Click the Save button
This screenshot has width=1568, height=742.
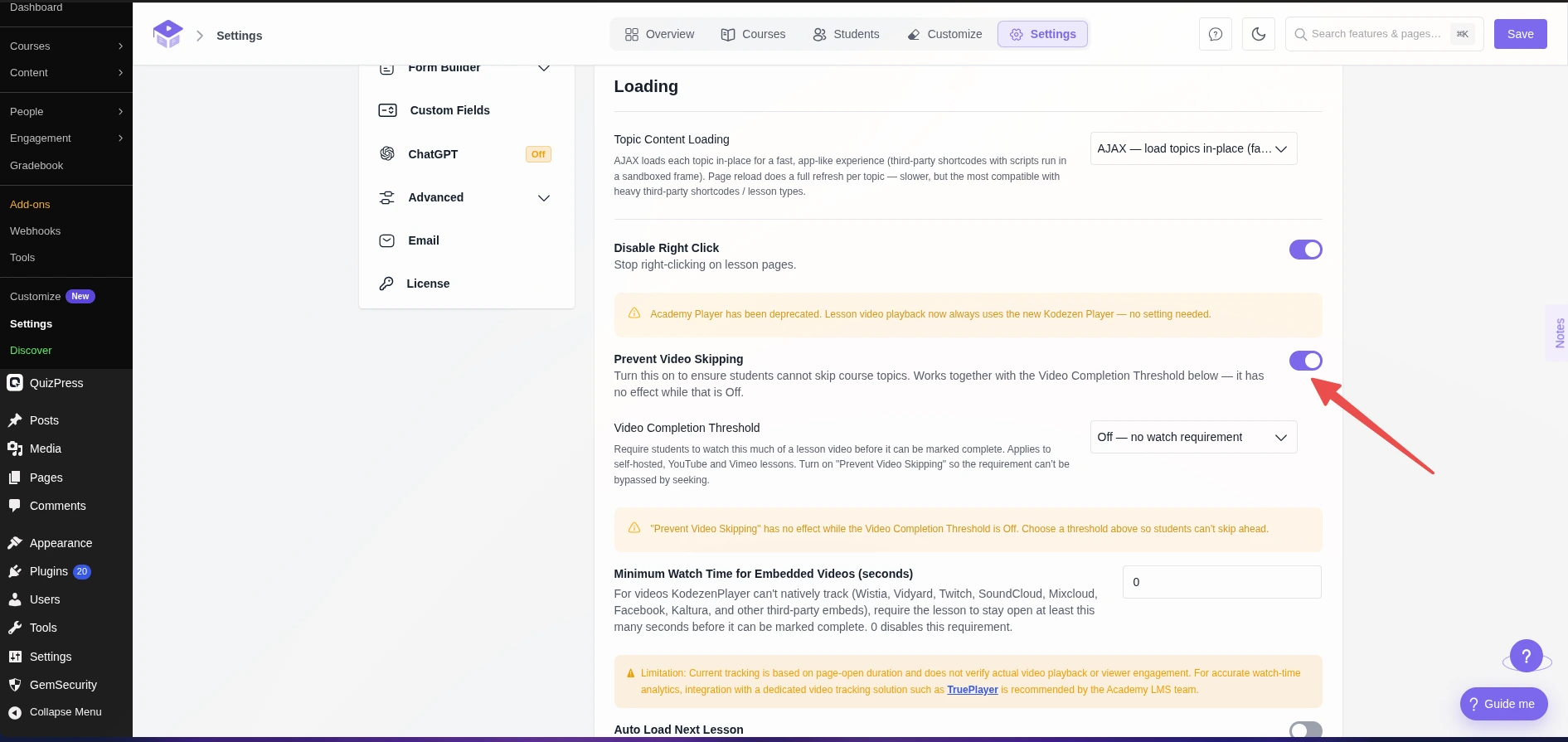(x=1520, y=34)
